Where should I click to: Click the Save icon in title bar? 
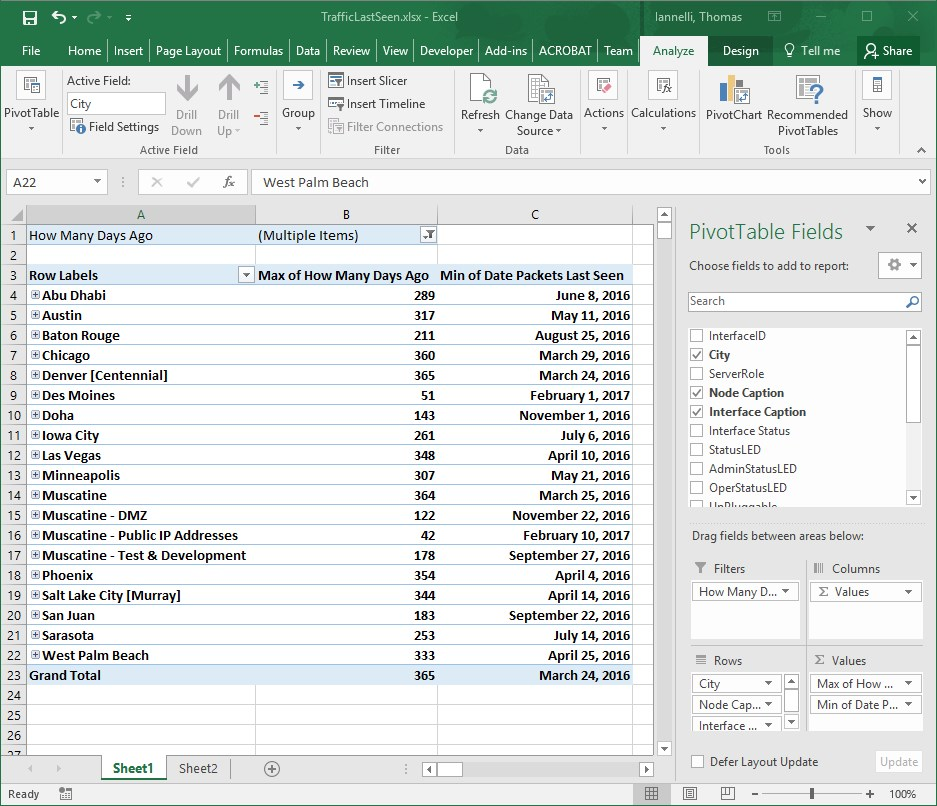[29, 18]
